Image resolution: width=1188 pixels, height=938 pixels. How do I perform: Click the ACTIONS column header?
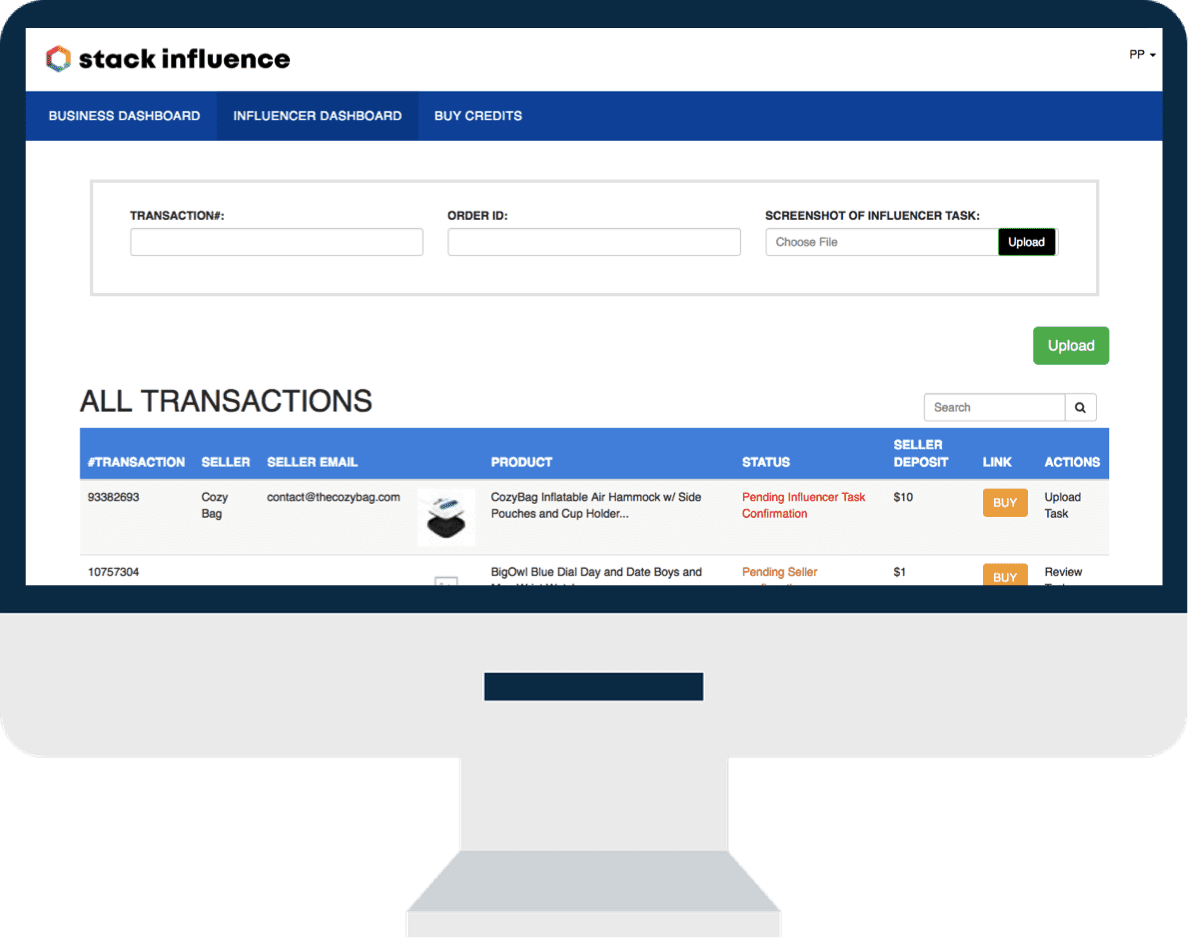(1072, 461)
